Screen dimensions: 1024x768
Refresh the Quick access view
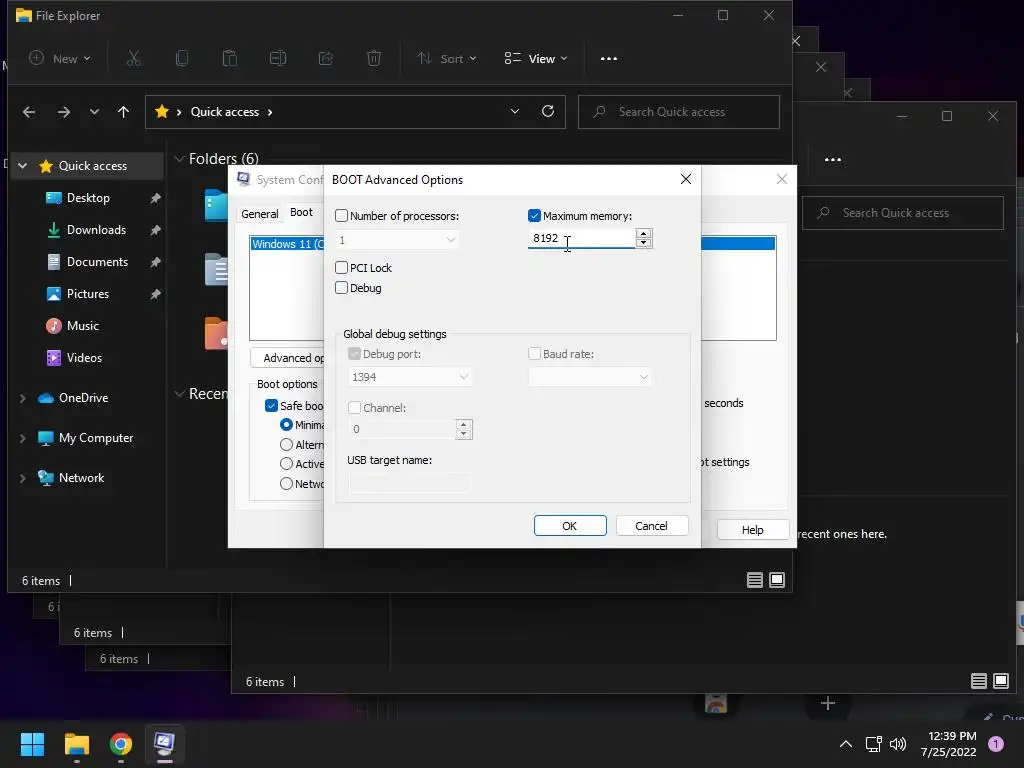pos(548,111)
